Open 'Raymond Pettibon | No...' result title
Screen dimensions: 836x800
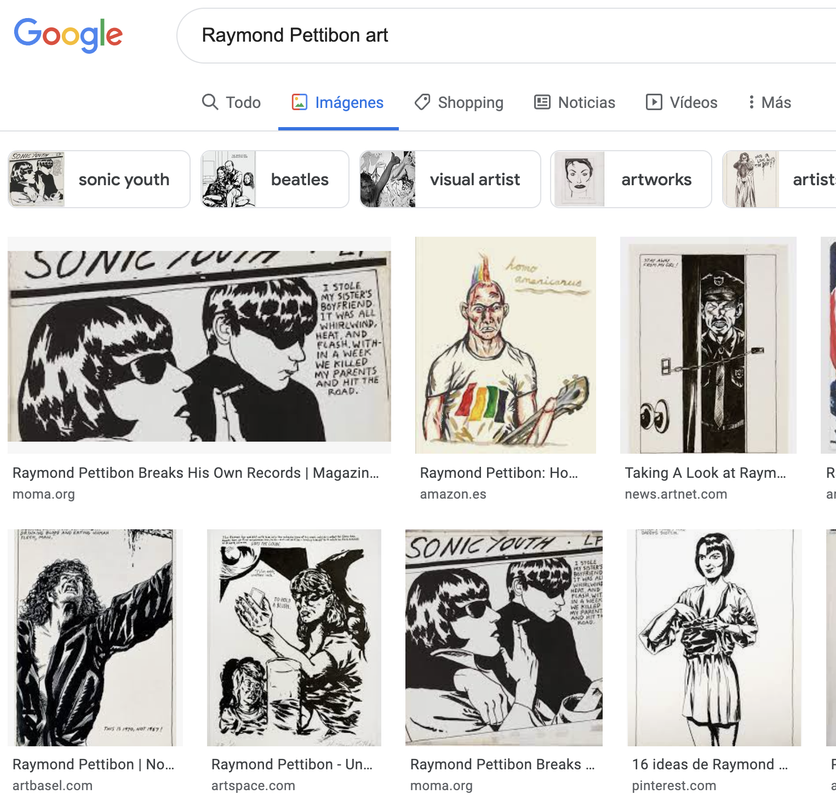click(x=93, y=765)
